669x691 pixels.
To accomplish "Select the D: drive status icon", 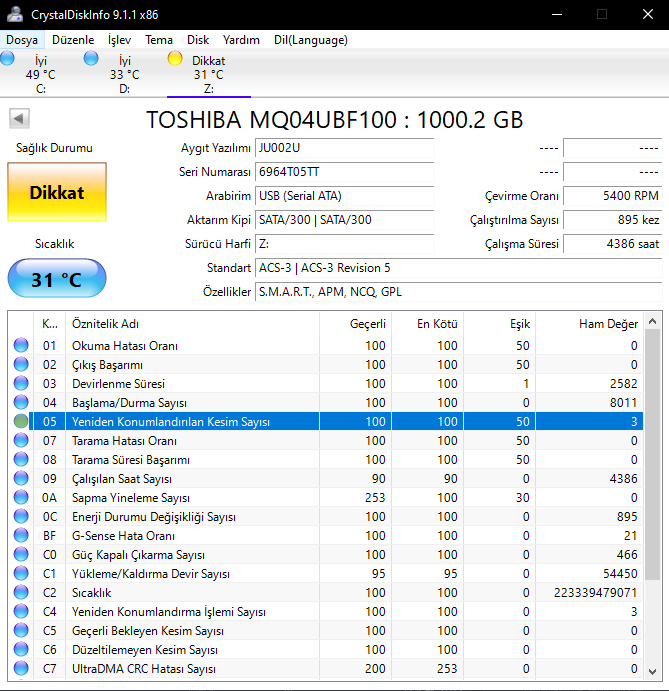I will (x=91, y=58).
